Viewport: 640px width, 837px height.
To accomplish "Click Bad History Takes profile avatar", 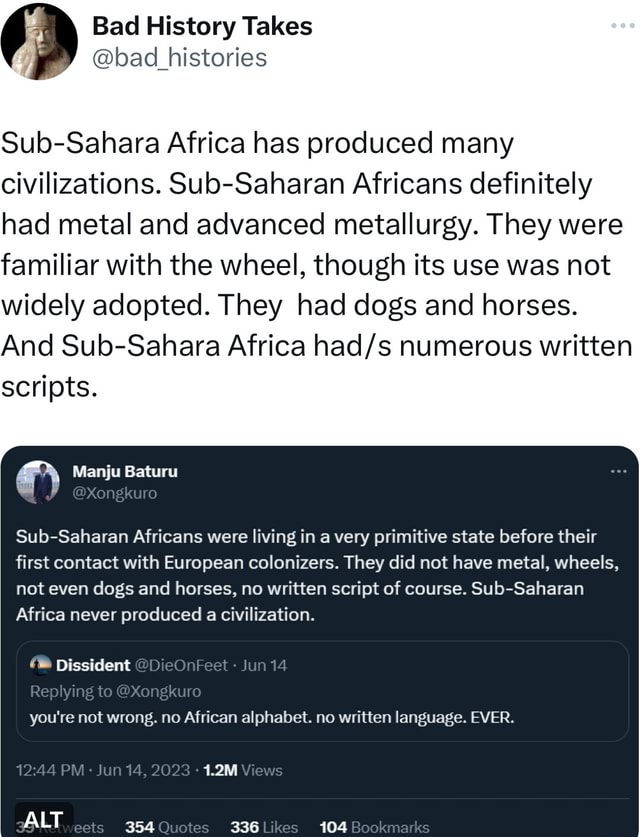I will click(42, 40).
